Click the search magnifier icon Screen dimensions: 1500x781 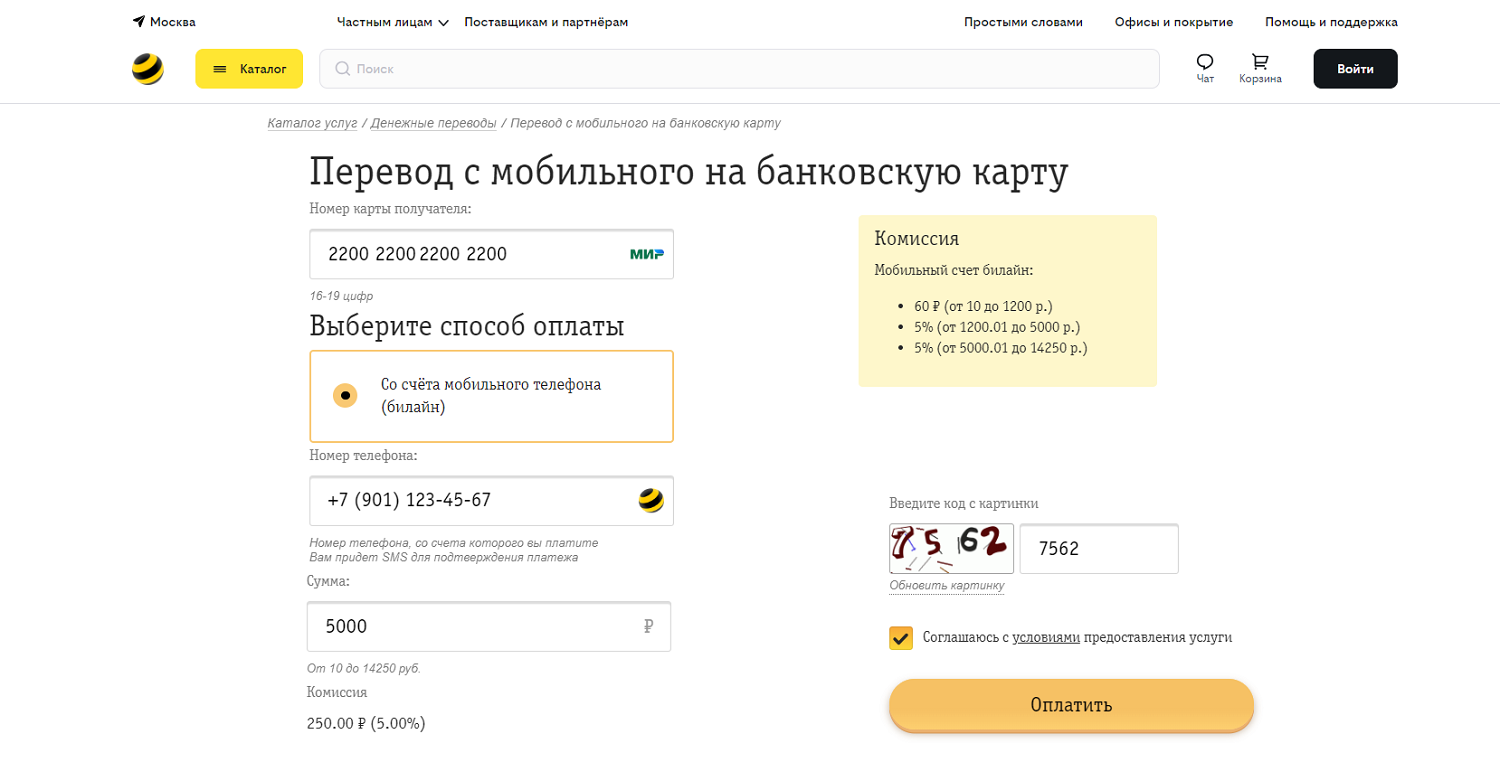pyautogui.click(x=343, y=69)
